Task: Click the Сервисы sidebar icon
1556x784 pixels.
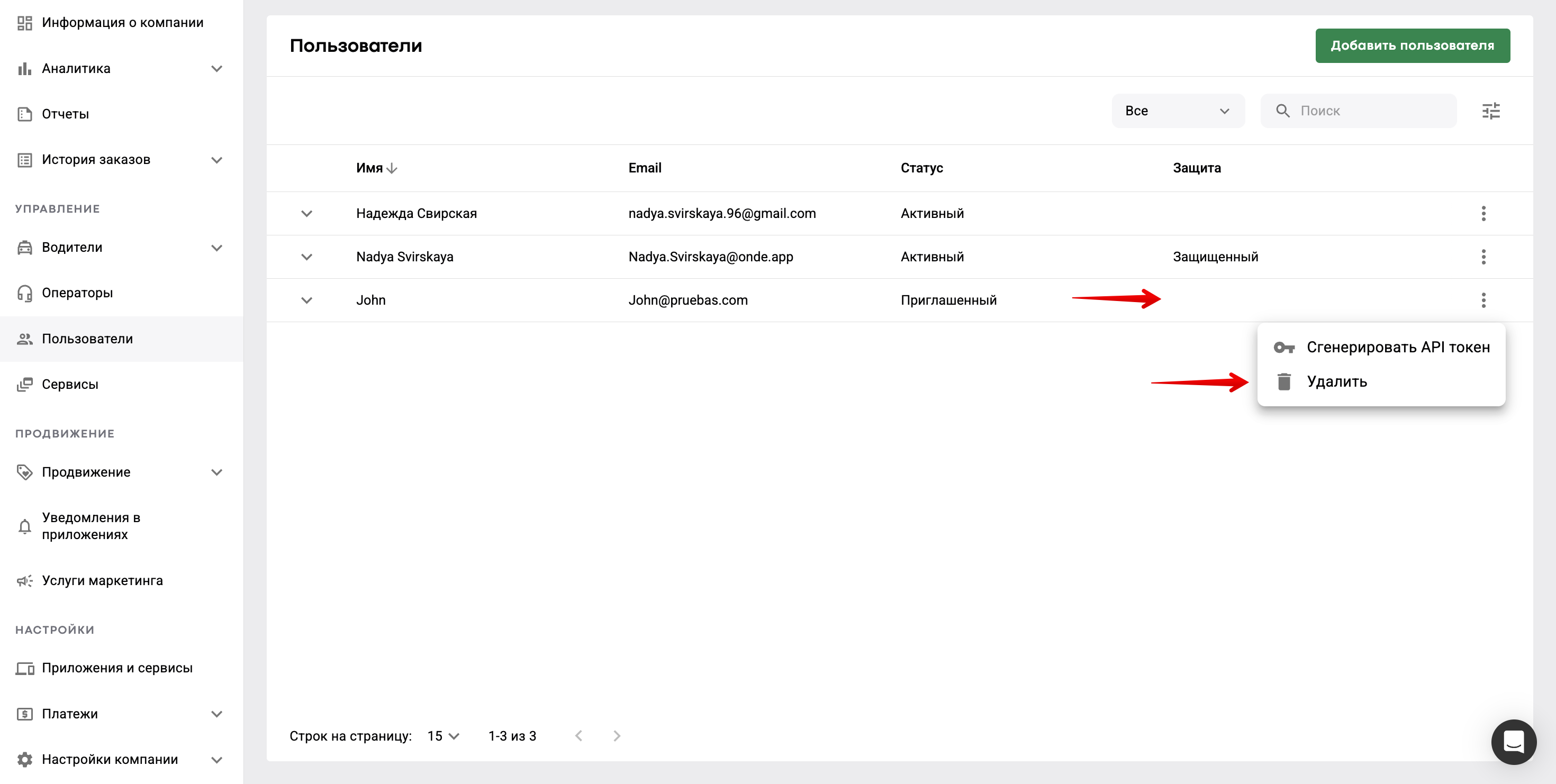Action: tap(25, 385)
